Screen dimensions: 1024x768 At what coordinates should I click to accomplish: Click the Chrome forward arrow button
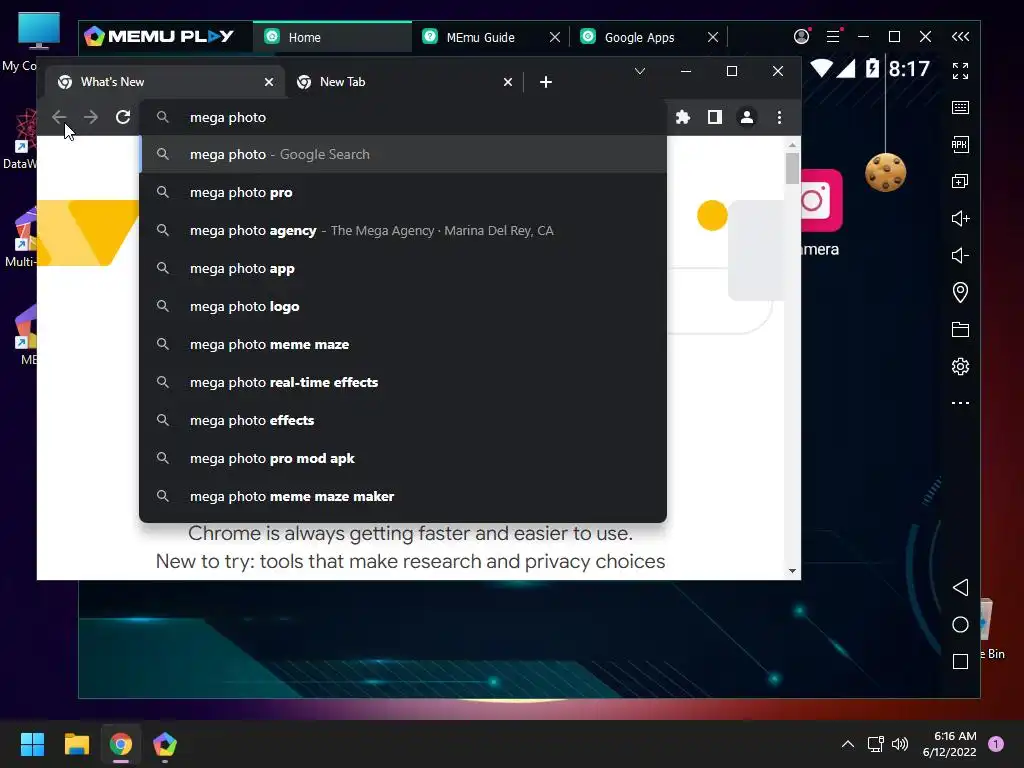tap(91, 118)
